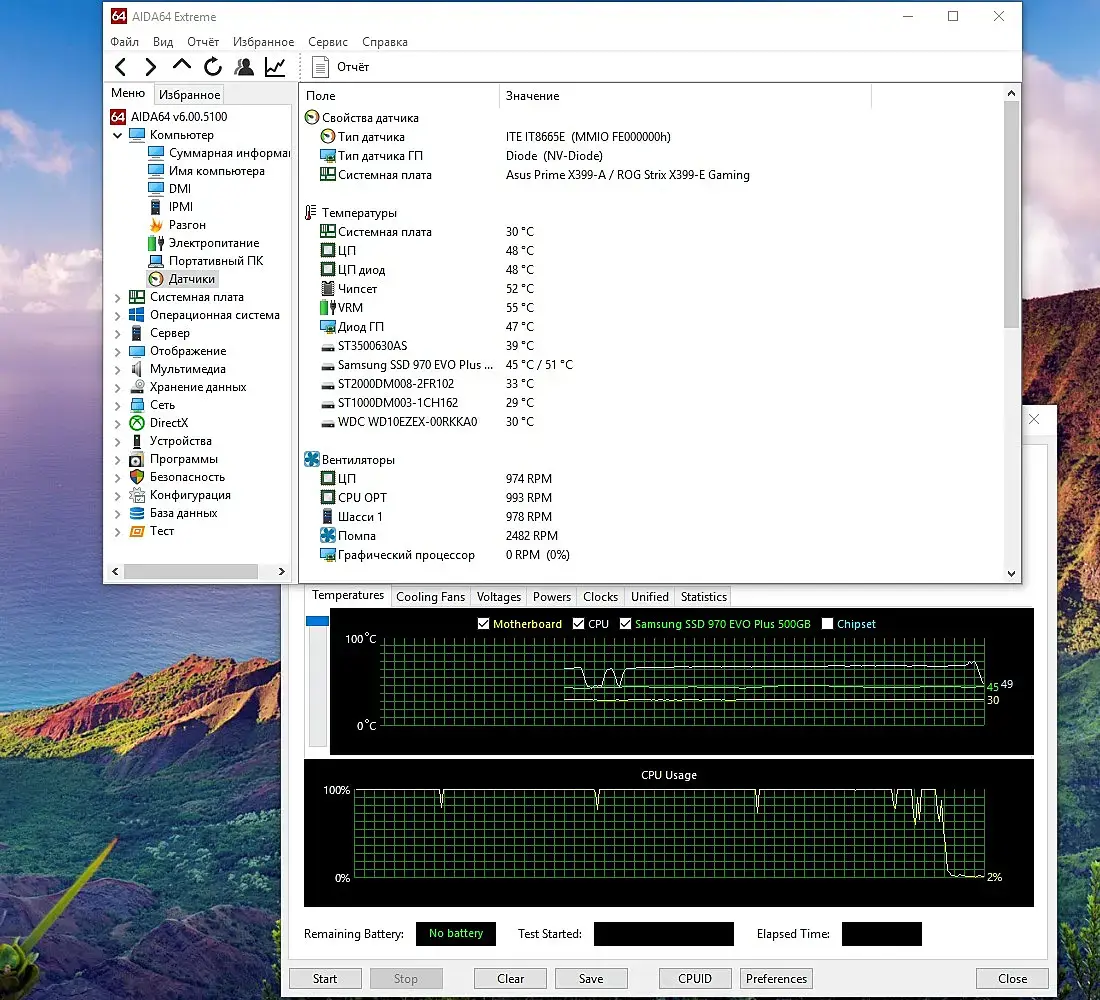Click the Save button

(x=591, y=978)
